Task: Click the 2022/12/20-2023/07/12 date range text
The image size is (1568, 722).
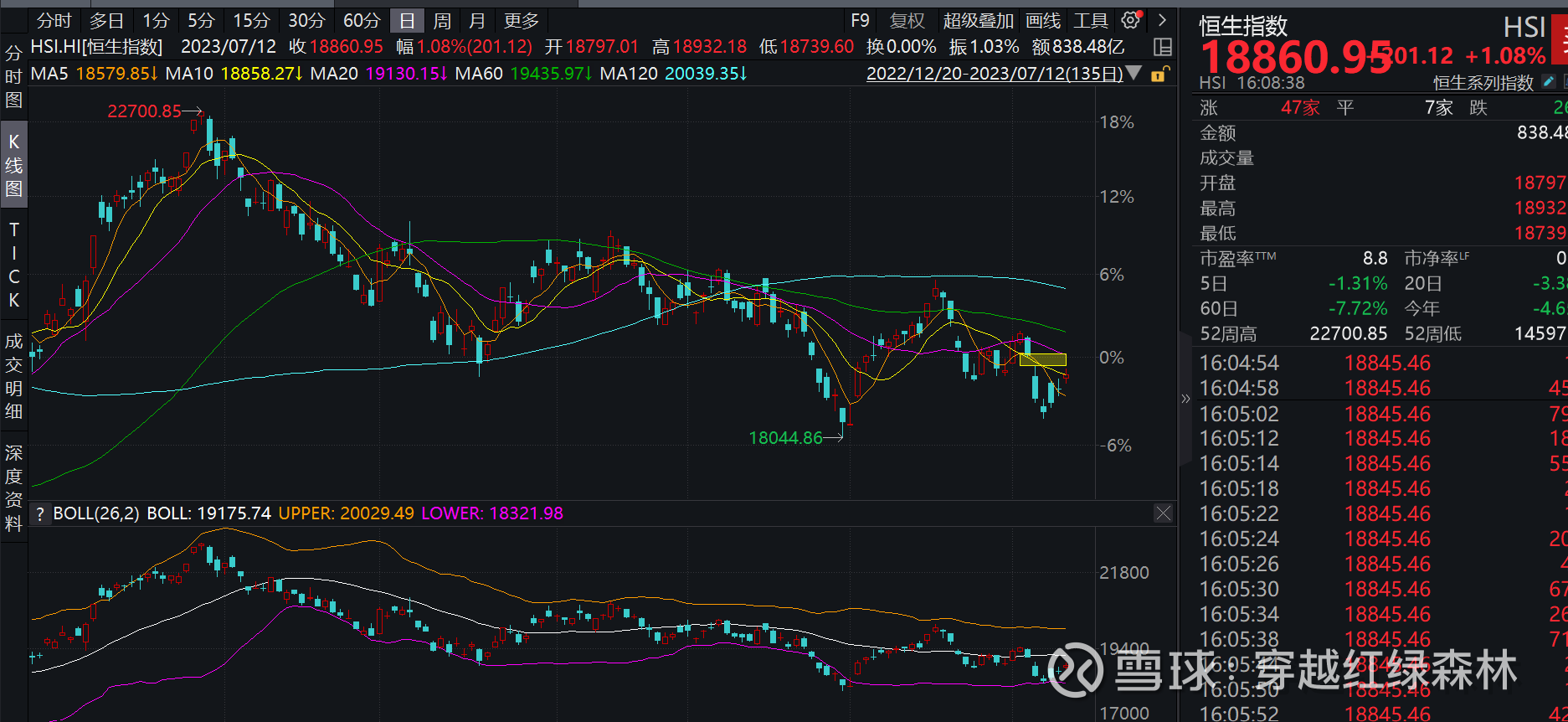Action: 994,74
